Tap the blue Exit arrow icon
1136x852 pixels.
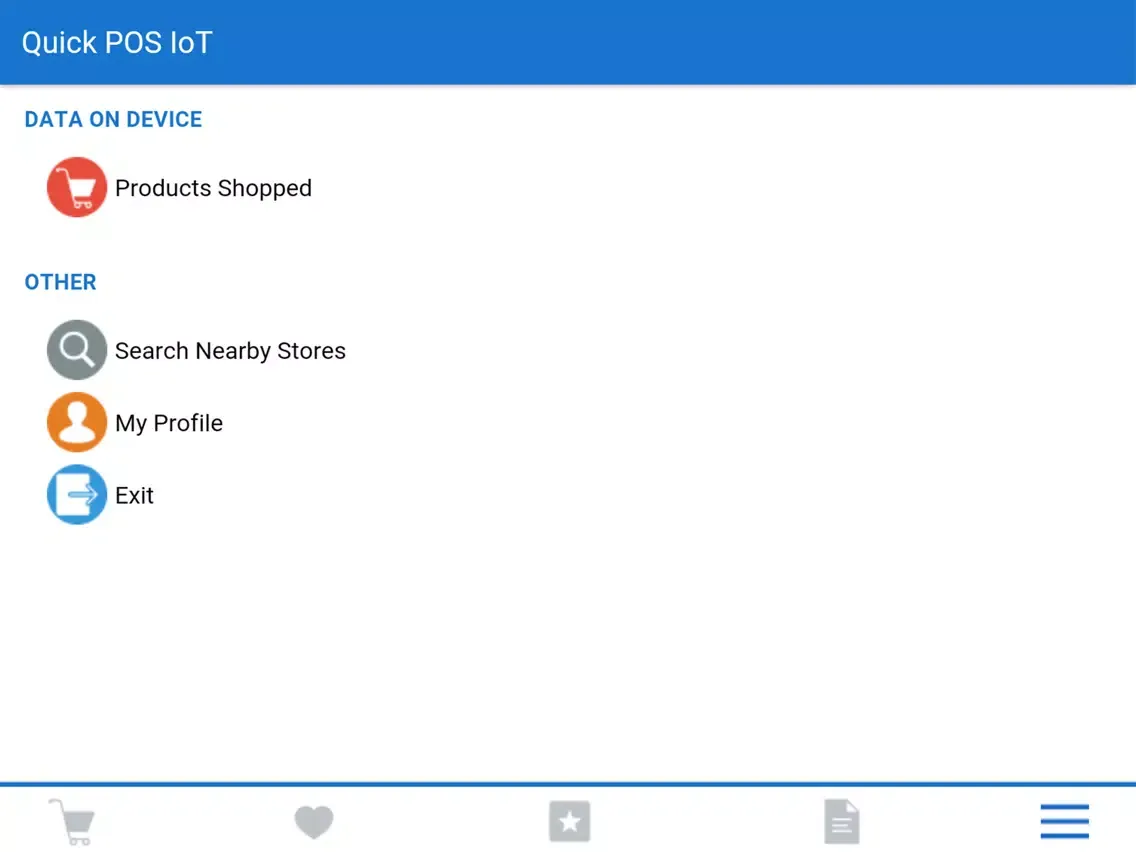click(77, 495)
